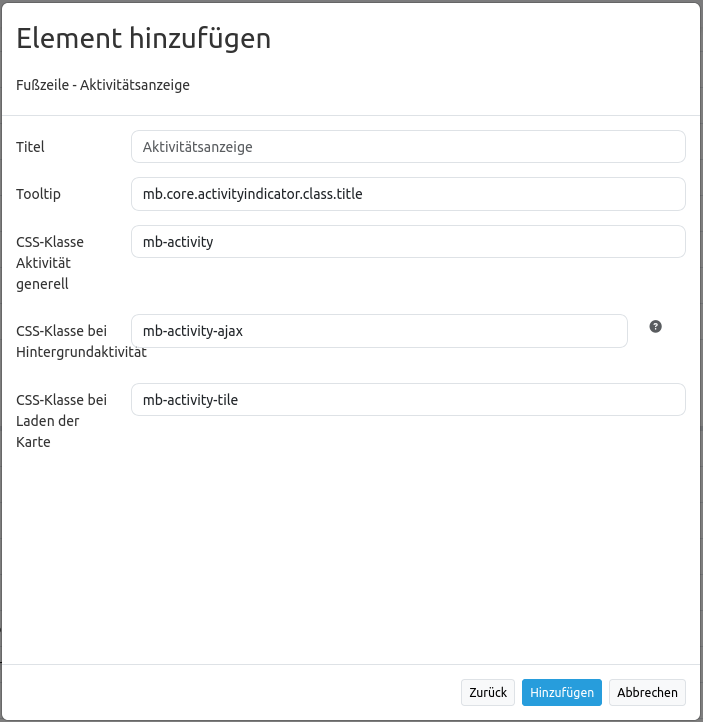Click the mb-activity-tile input field
Screen dimensions: 703x722
click(x=408, y=400)
